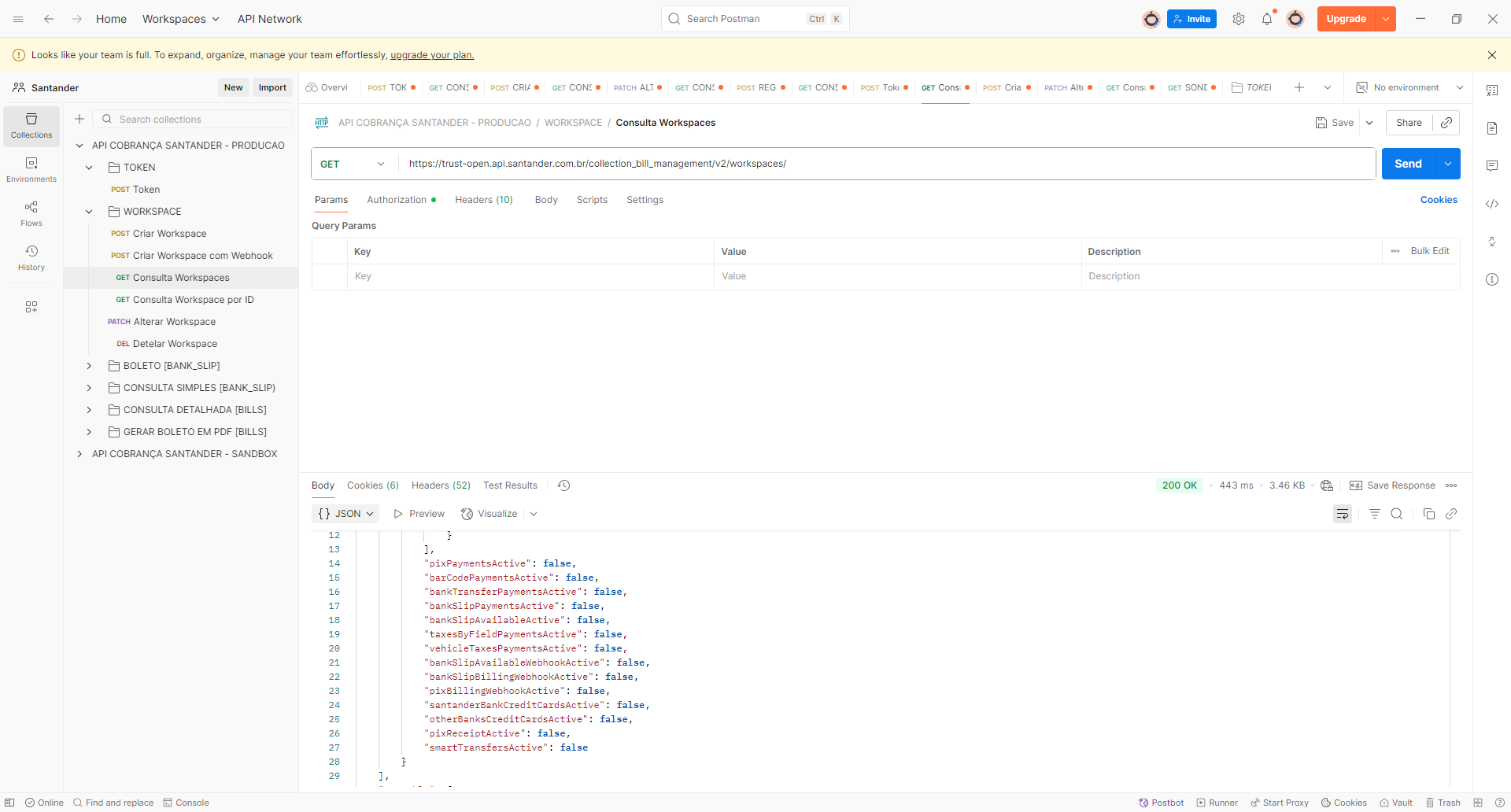Dismiss the team full banner
This screenshot has height=812, width=1511.
pos(1492,55)
